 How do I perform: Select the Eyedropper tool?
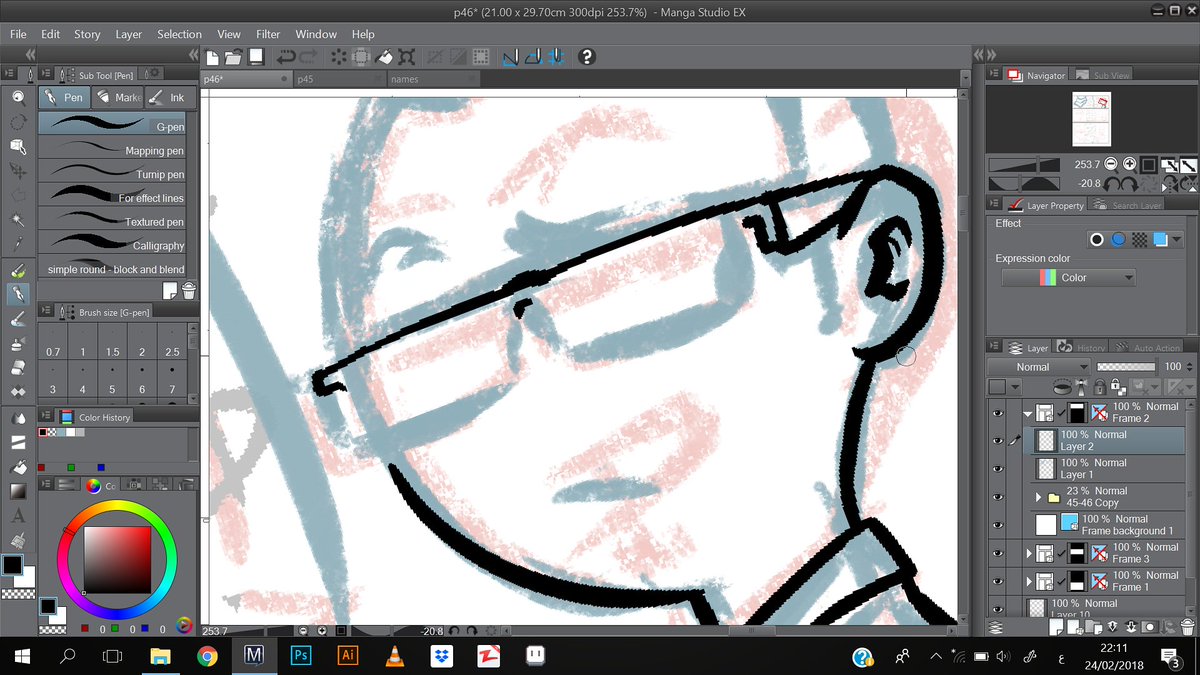point(18,243)
